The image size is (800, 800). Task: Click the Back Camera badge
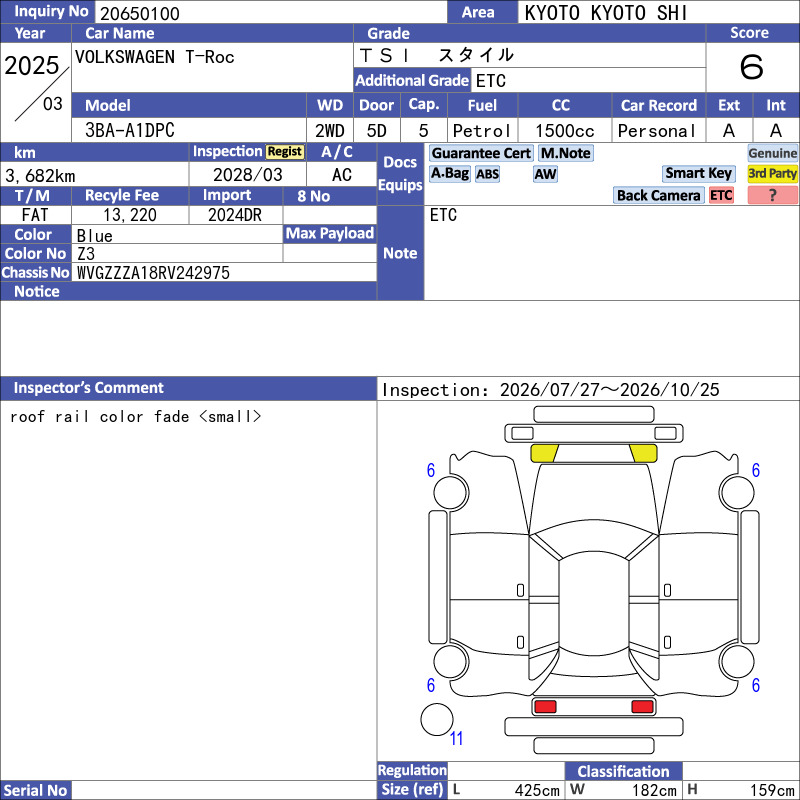click(x=658, y=195)
